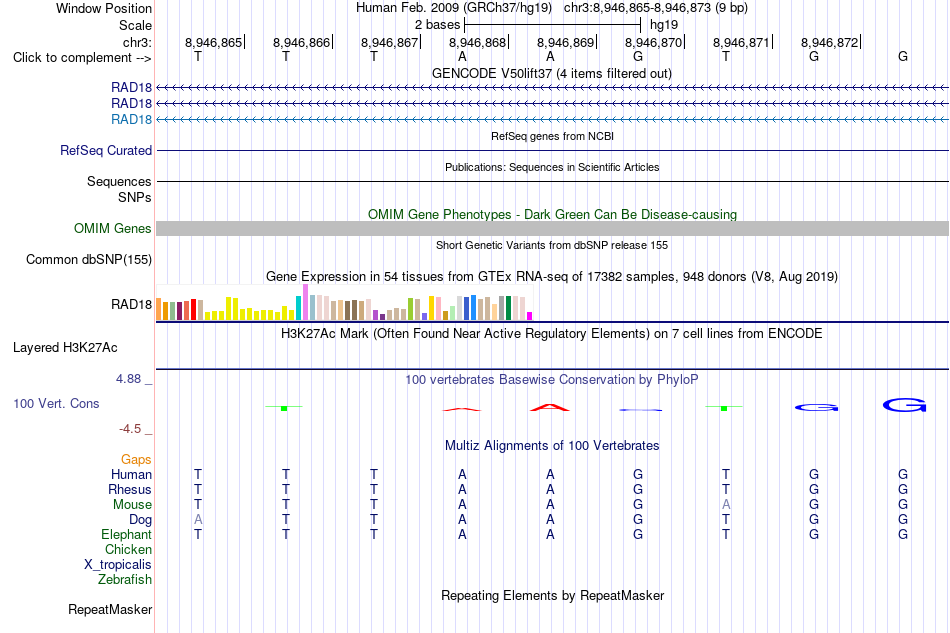Click the Sequences track label

tap(119, 181)
